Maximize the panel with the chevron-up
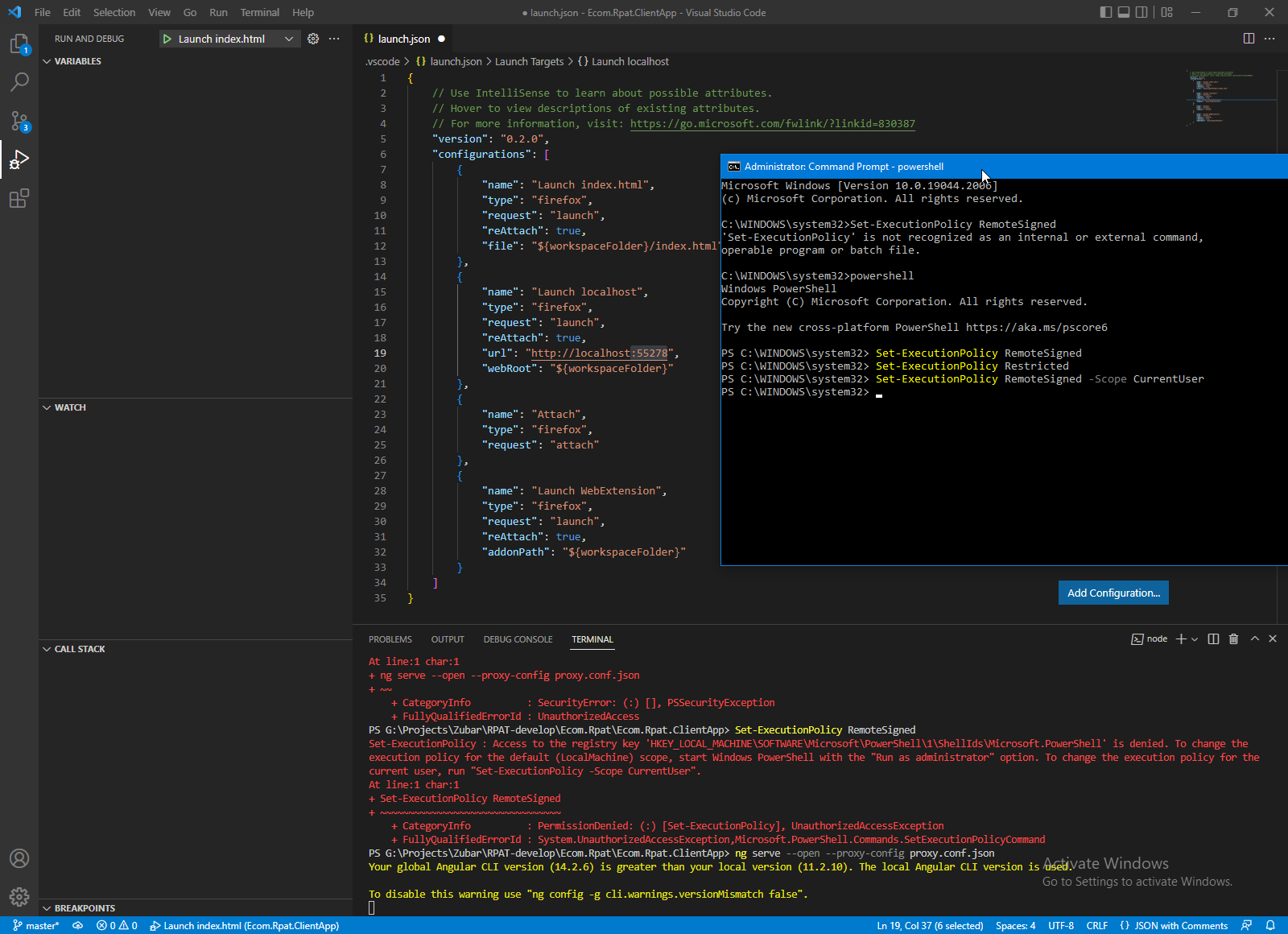The width and height of the screenshot is (1288, 934). (1254, 639)
